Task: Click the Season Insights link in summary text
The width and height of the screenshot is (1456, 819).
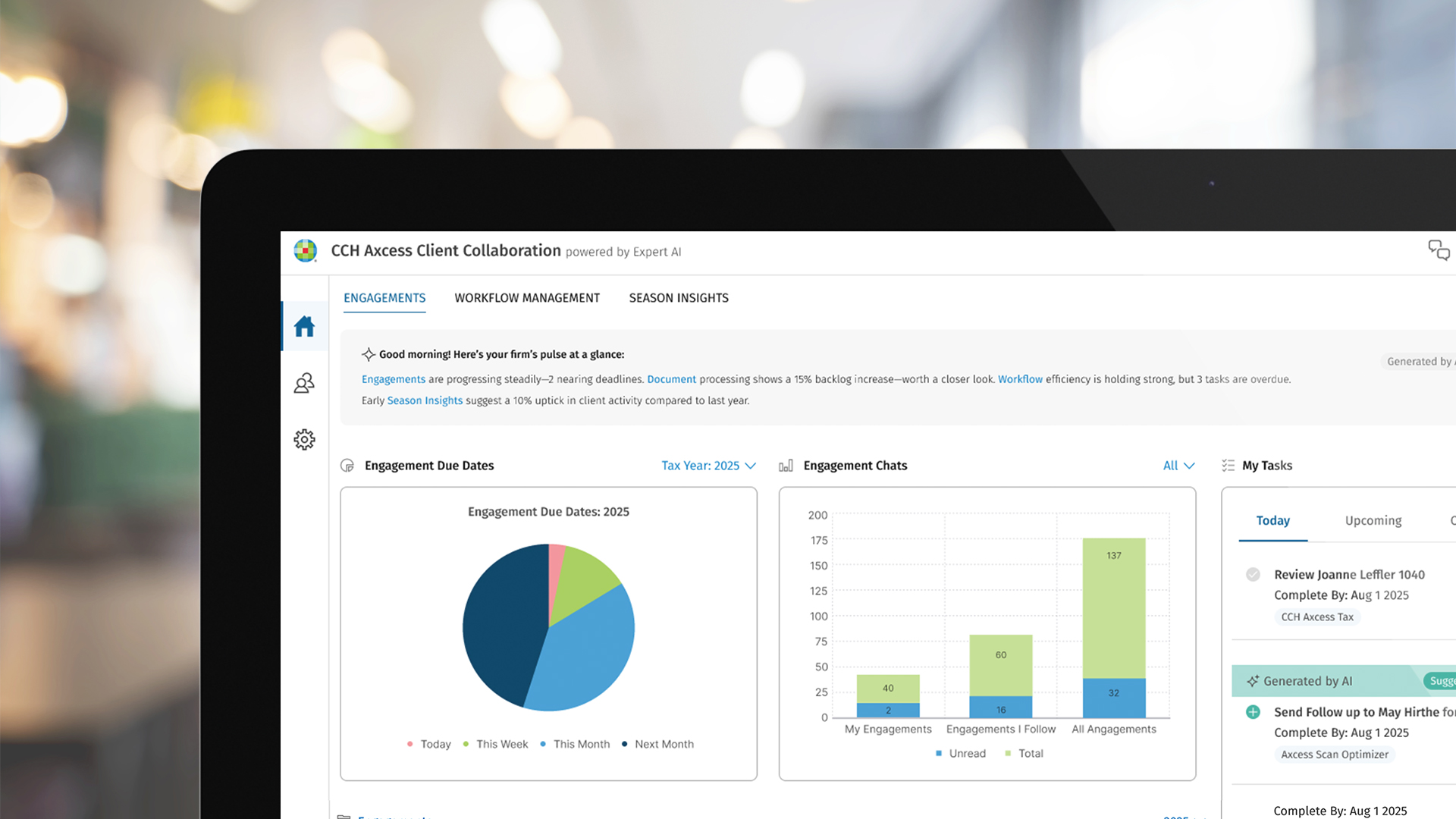Action: [425, 400]
